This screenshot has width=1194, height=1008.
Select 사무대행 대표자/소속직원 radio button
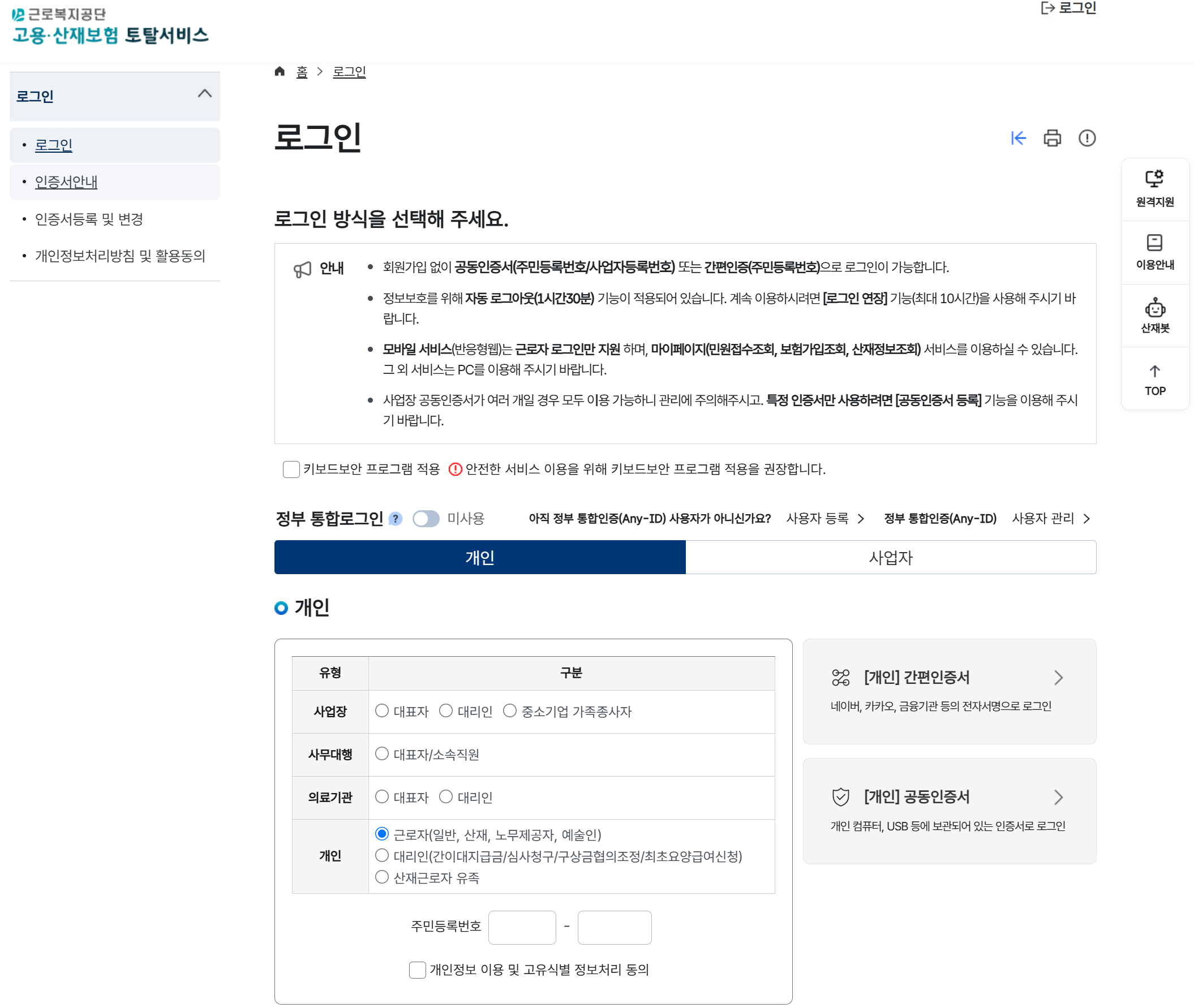click(382, 753)
